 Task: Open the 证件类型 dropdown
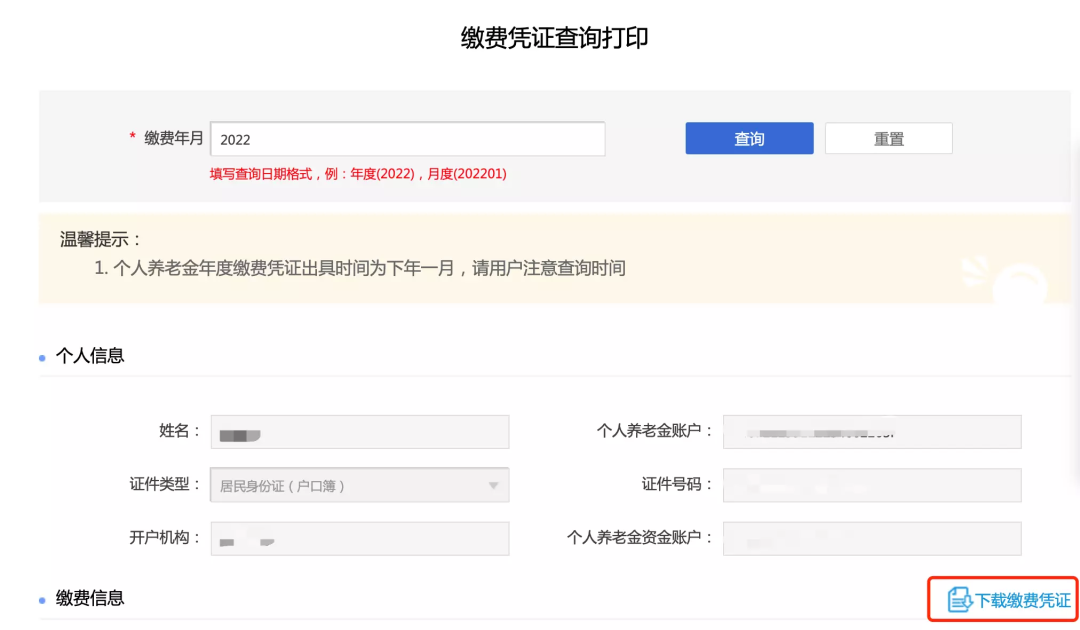(x=358, y=486)
